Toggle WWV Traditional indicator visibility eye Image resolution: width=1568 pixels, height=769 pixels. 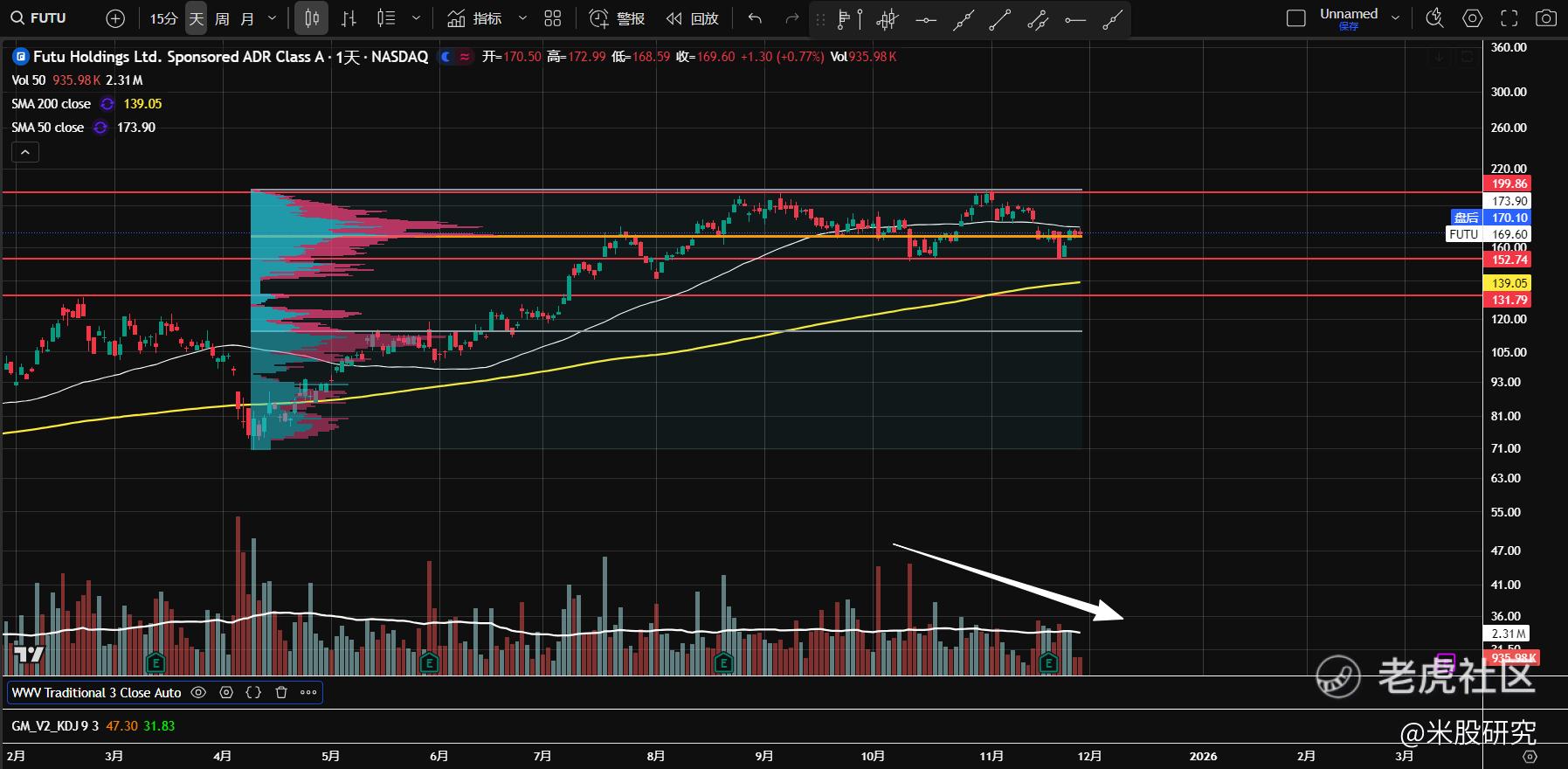pyautogui.click(x=198, y=693)
